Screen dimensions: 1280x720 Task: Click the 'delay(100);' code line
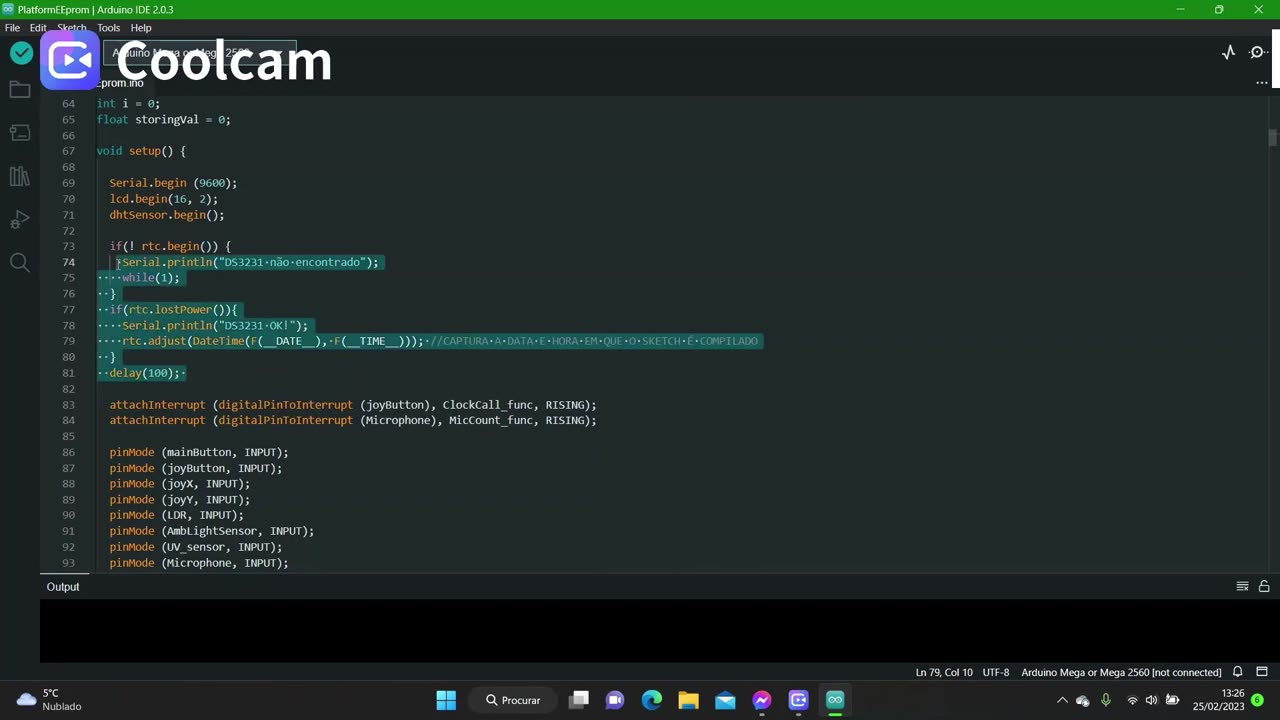click(145, 373)
